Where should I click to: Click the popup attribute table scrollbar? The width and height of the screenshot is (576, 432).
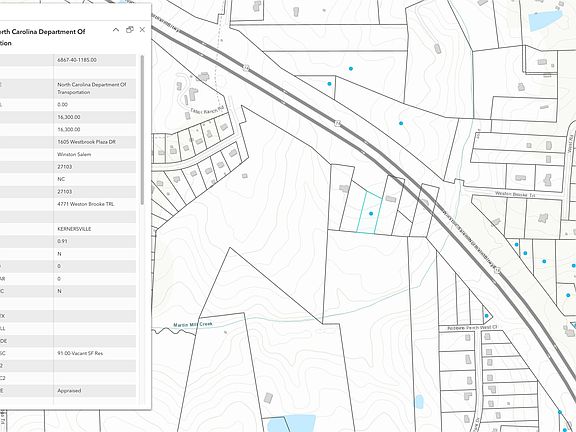coord(142,129)
